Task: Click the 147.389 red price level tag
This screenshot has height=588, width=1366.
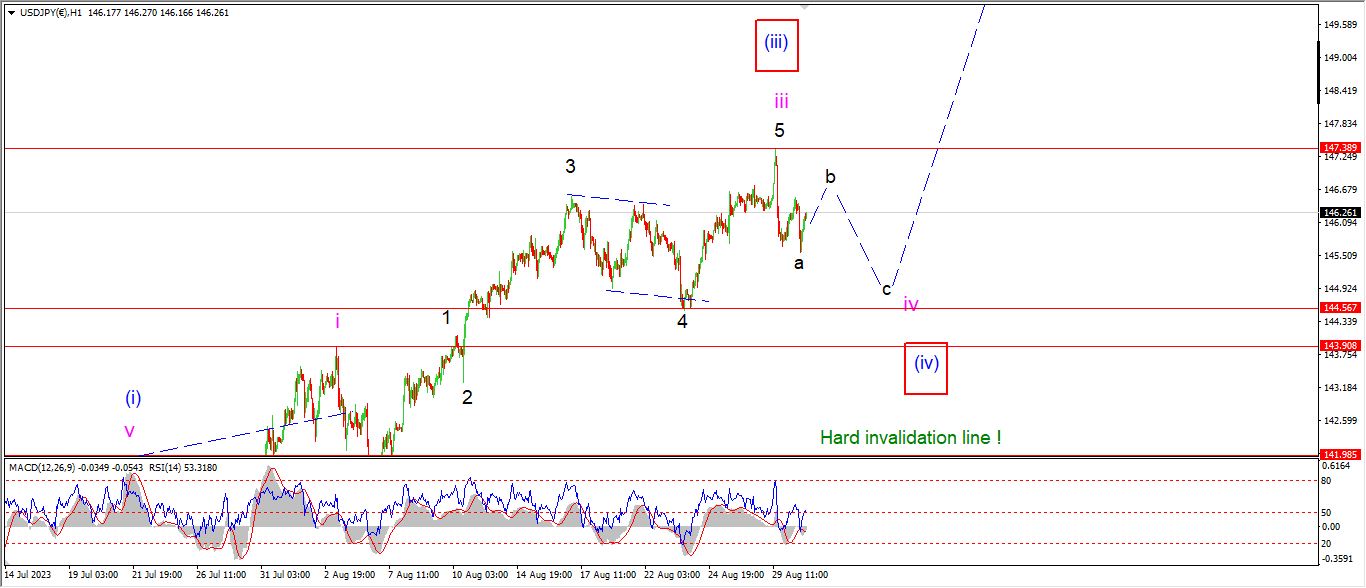Action: 1338,147
